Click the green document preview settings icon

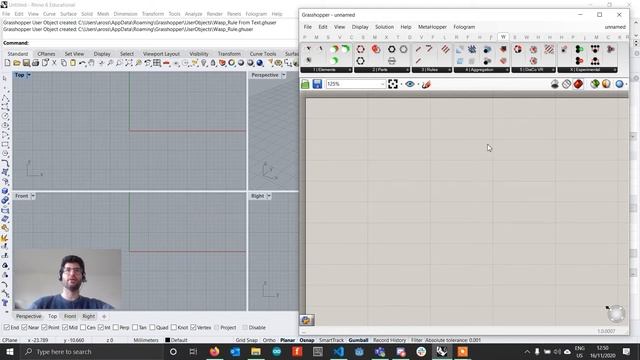(x=595, y=84)
